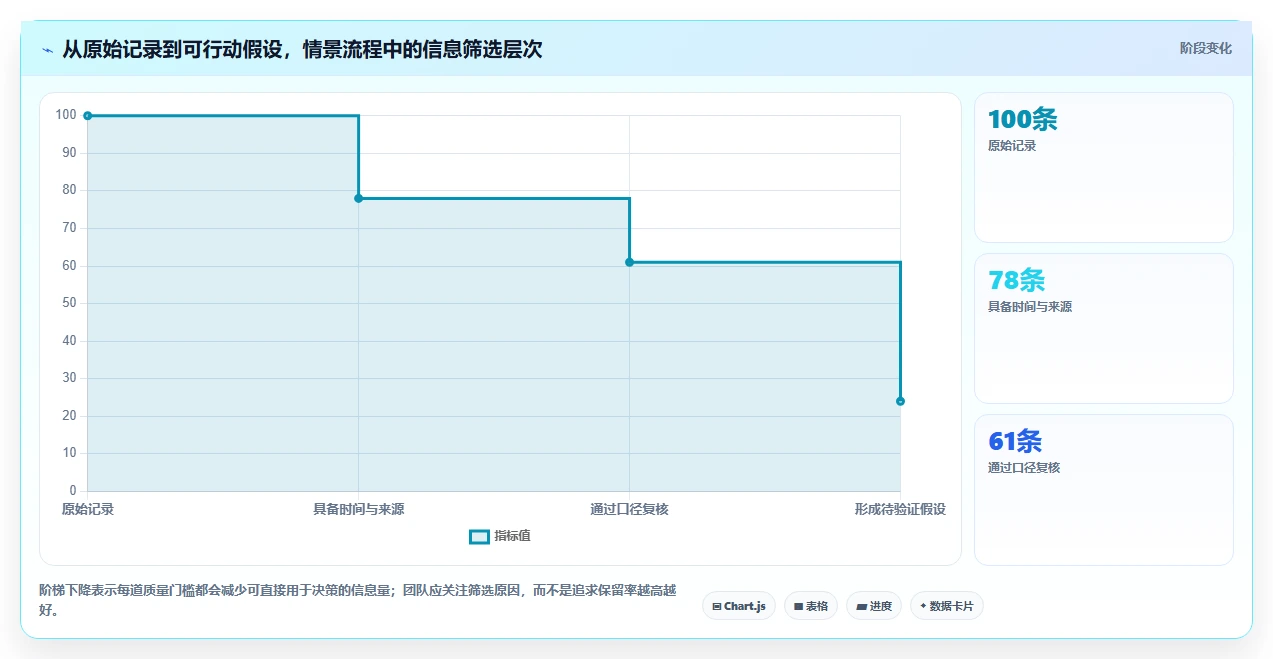Click the y-axis value 50
The height and width of the screenshot is (659, 1273).
(69, 303)
